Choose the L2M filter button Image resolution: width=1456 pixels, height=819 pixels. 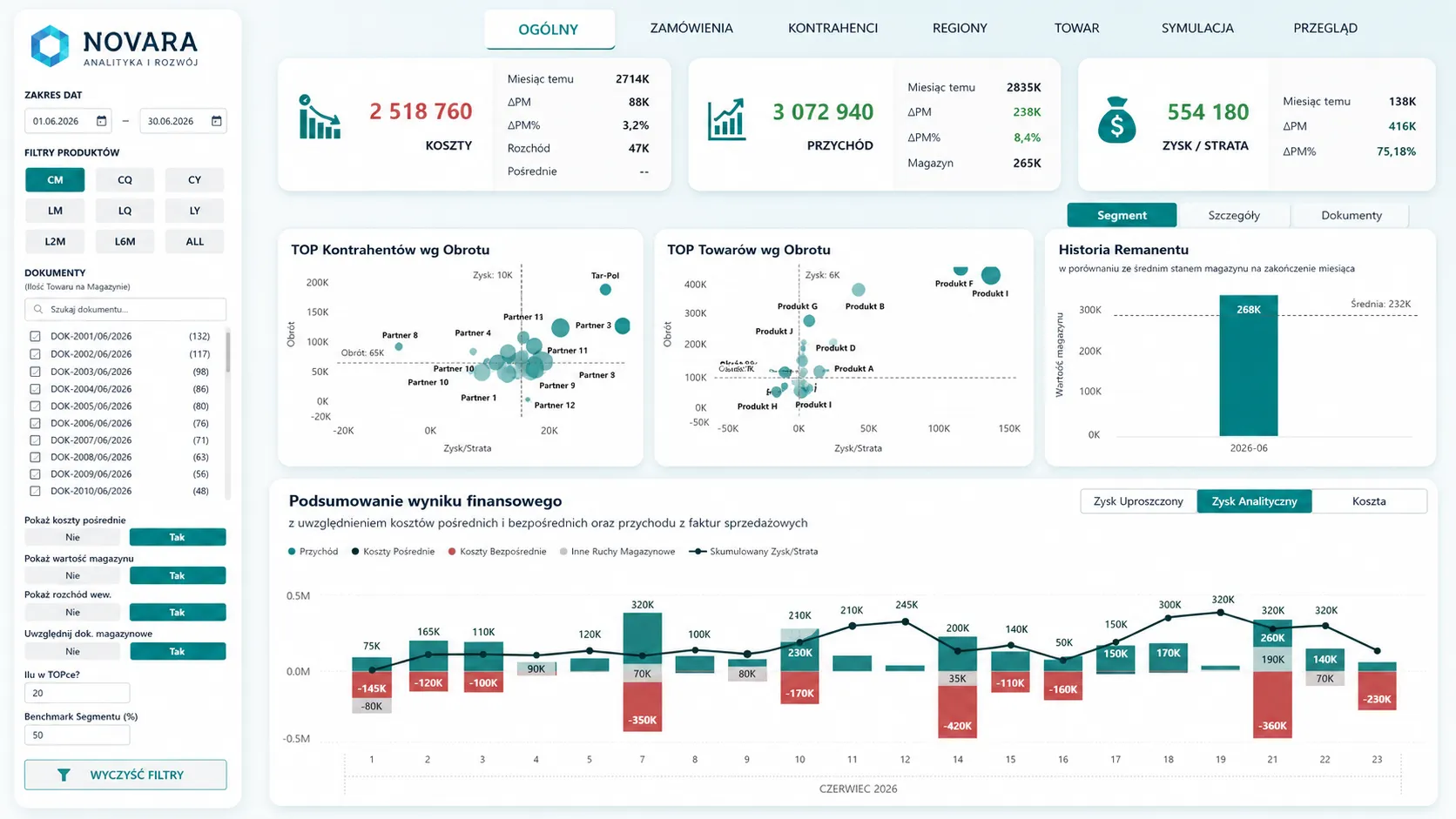coord(55,241)
